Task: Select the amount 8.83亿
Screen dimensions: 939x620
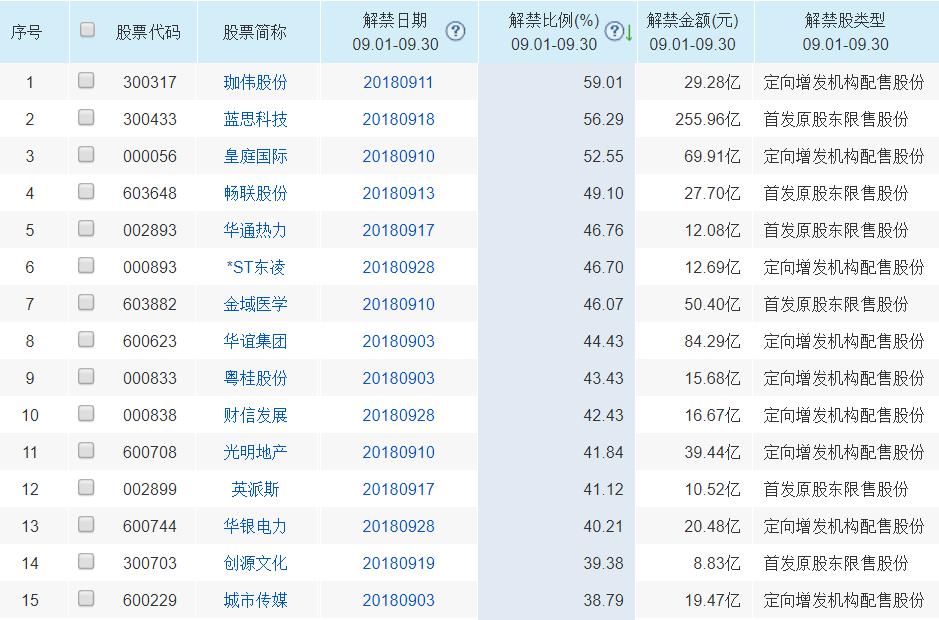Action: point(717,564)
